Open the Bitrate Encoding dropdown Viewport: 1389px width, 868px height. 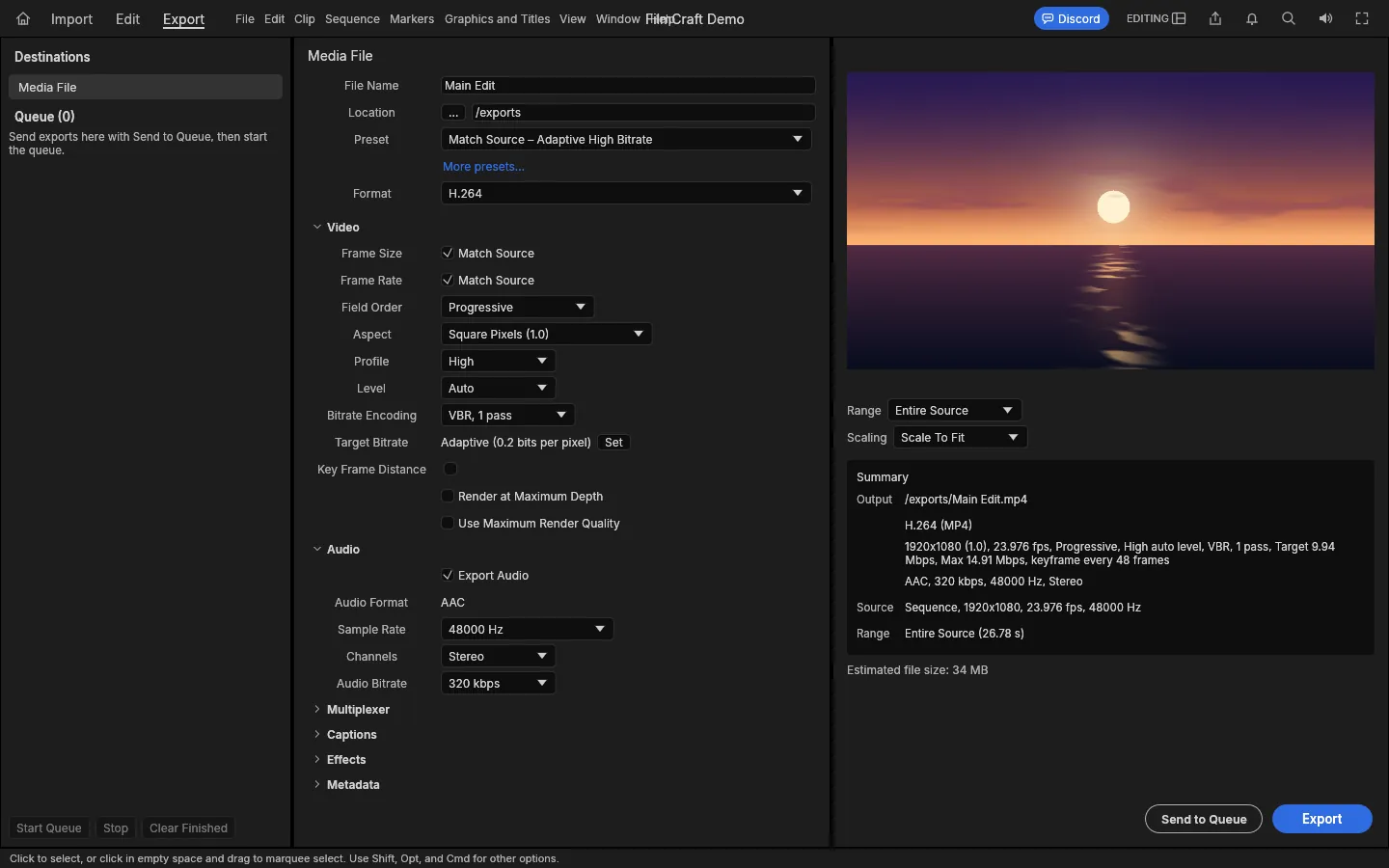tap(507, 416)
